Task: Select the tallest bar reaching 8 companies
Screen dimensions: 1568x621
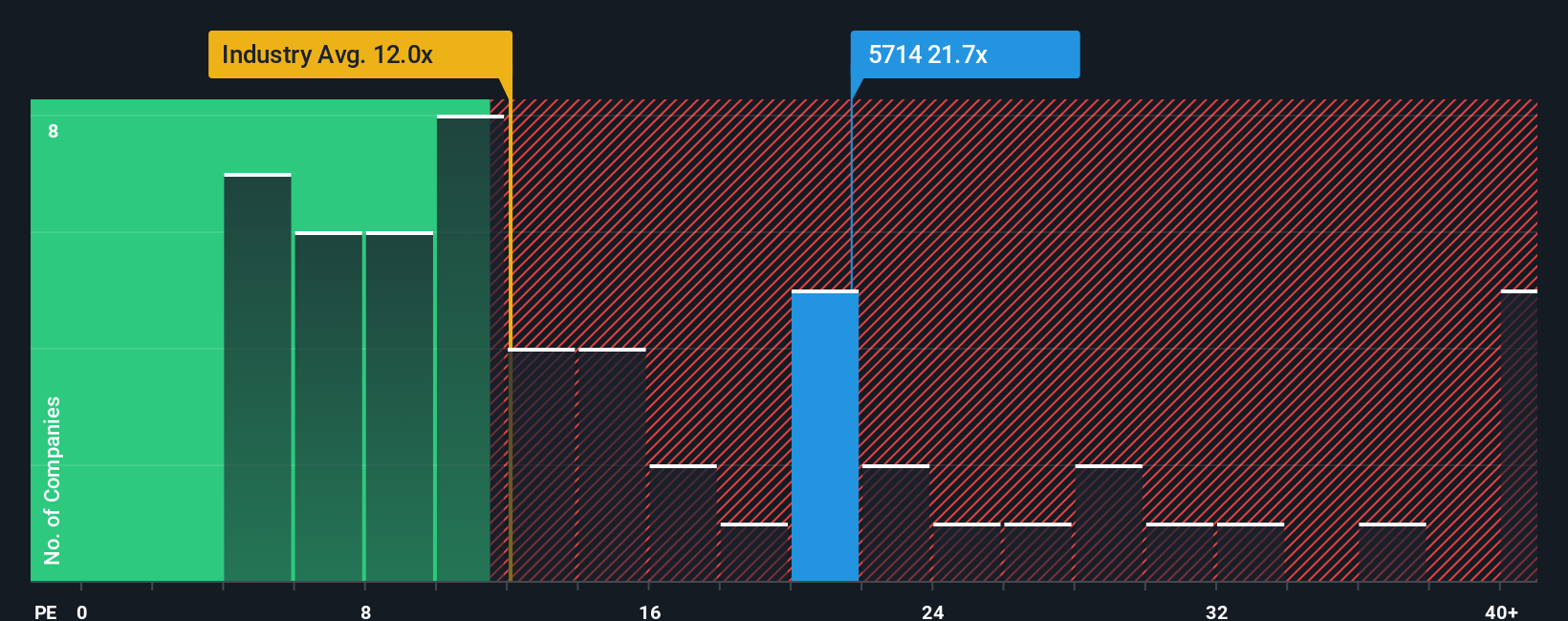Action: pyautogui.click(x=470, y=349)
